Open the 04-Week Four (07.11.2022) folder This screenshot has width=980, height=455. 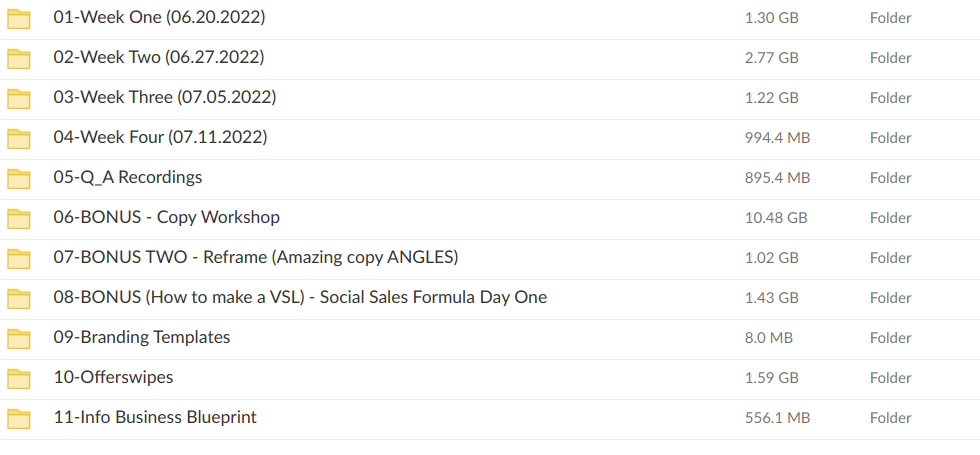click(160, 137)
